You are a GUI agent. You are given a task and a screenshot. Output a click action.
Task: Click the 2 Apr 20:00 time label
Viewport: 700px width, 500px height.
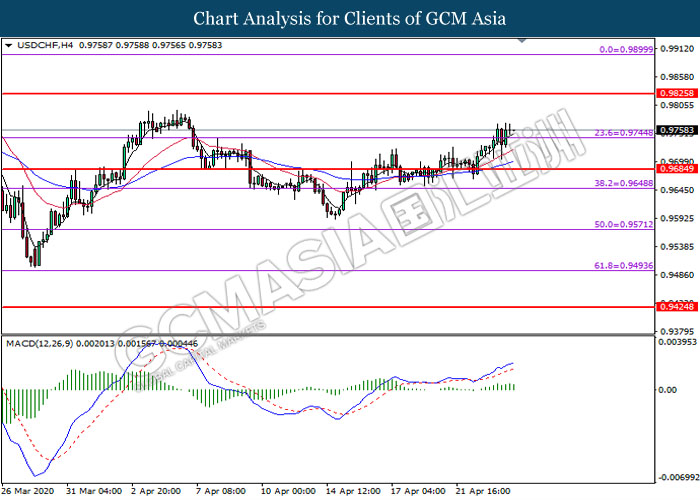pos(156,491)
